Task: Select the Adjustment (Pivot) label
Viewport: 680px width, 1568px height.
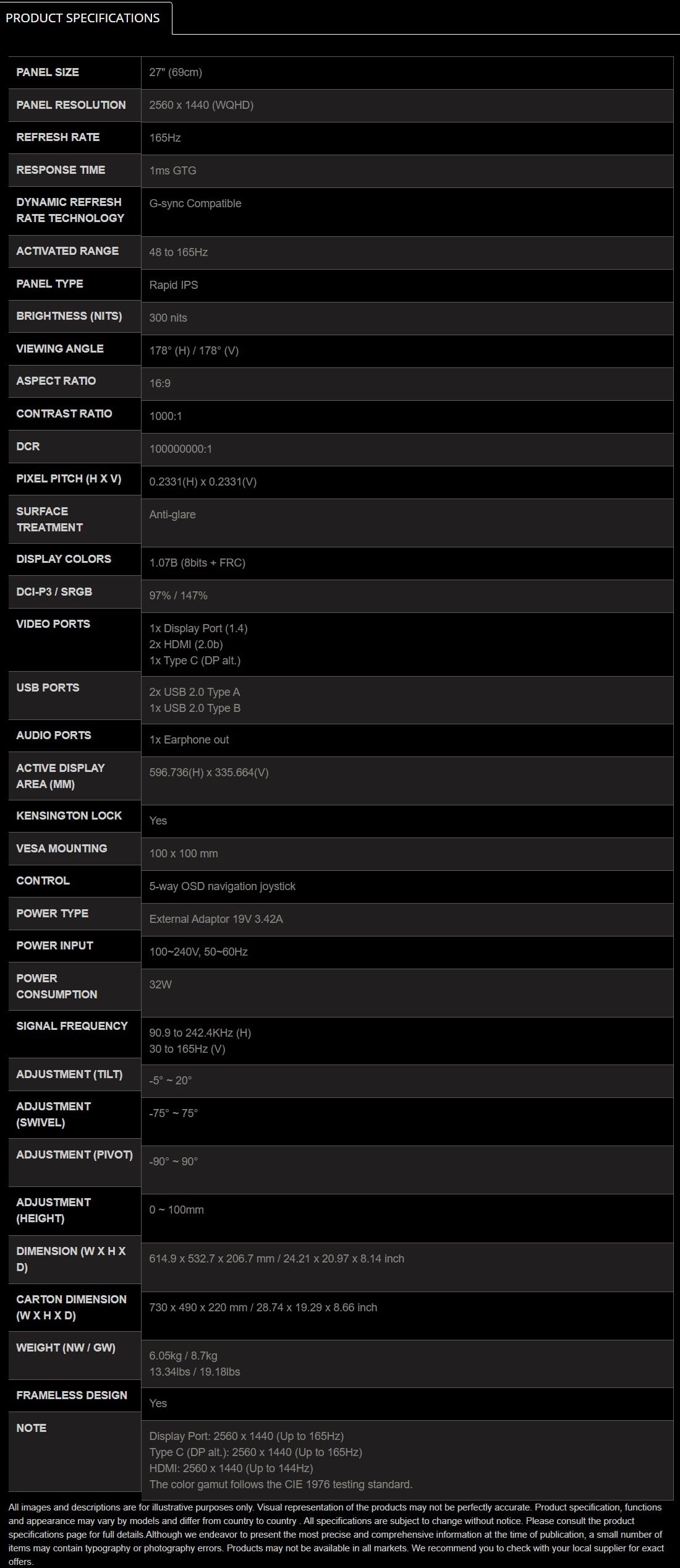Action: [x=75, y=1155]
